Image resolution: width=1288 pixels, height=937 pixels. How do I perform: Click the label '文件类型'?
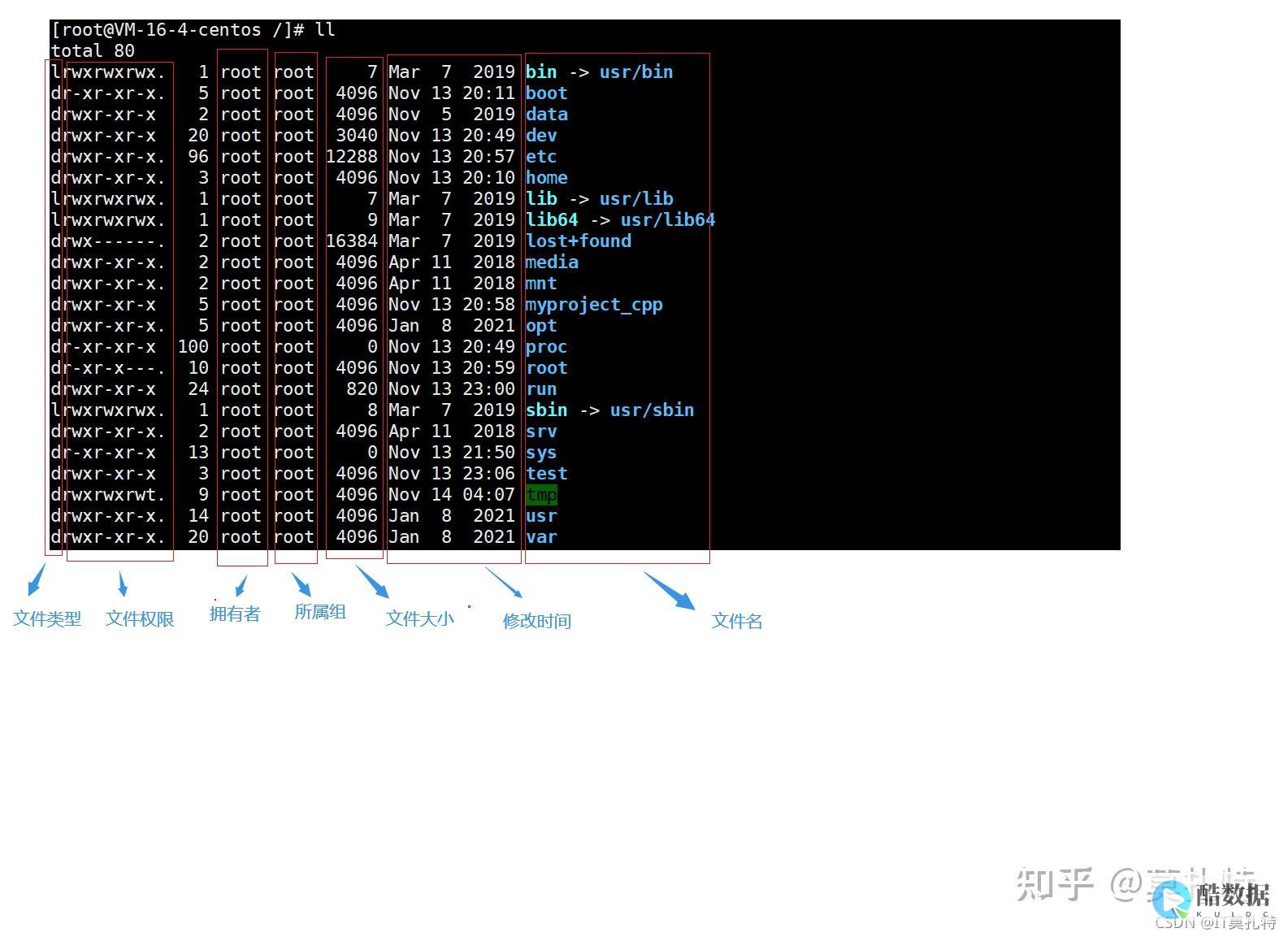point(47,619)
